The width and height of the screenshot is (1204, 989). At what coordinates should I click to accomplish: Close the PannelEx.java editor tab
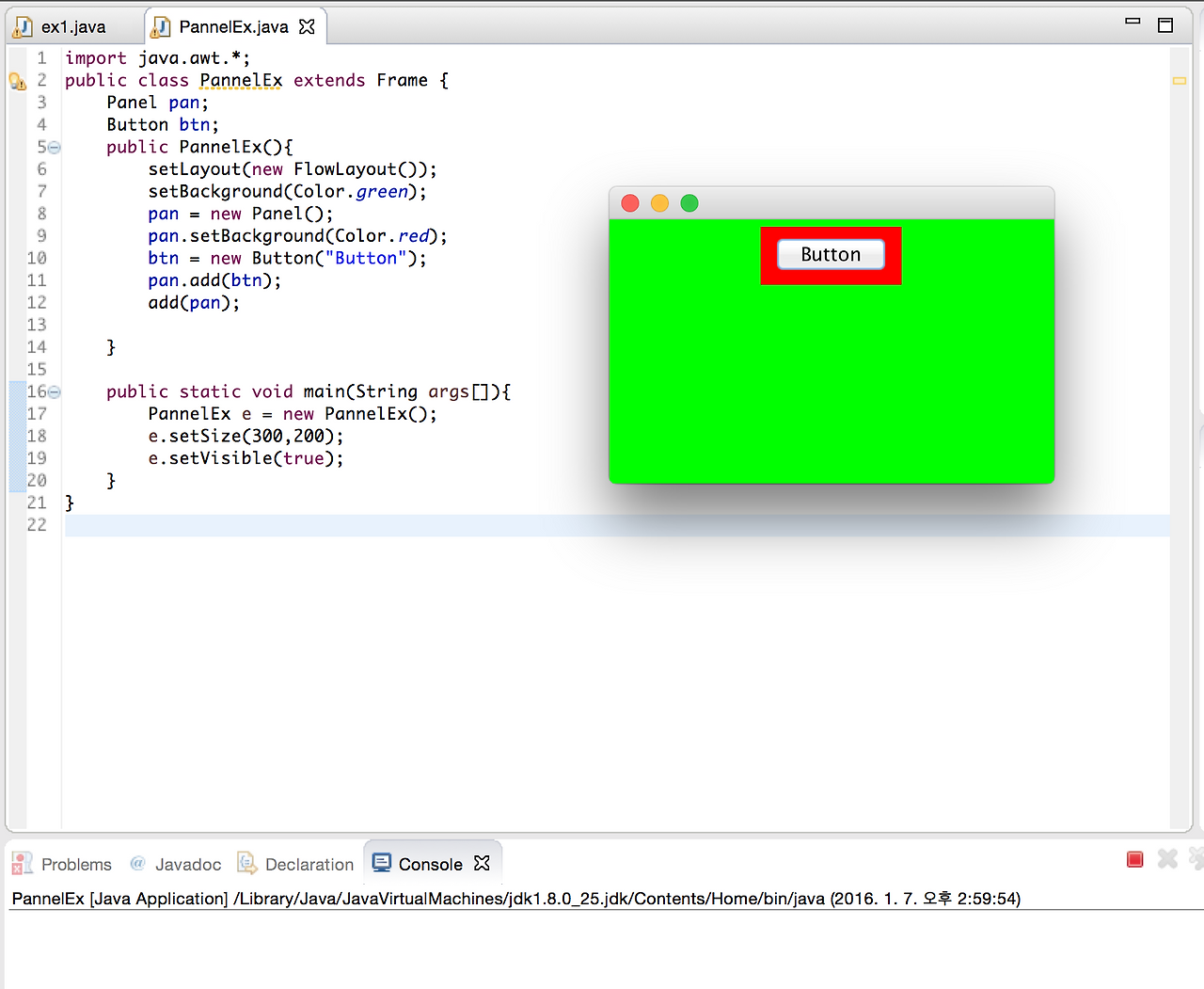click(307, 26)
